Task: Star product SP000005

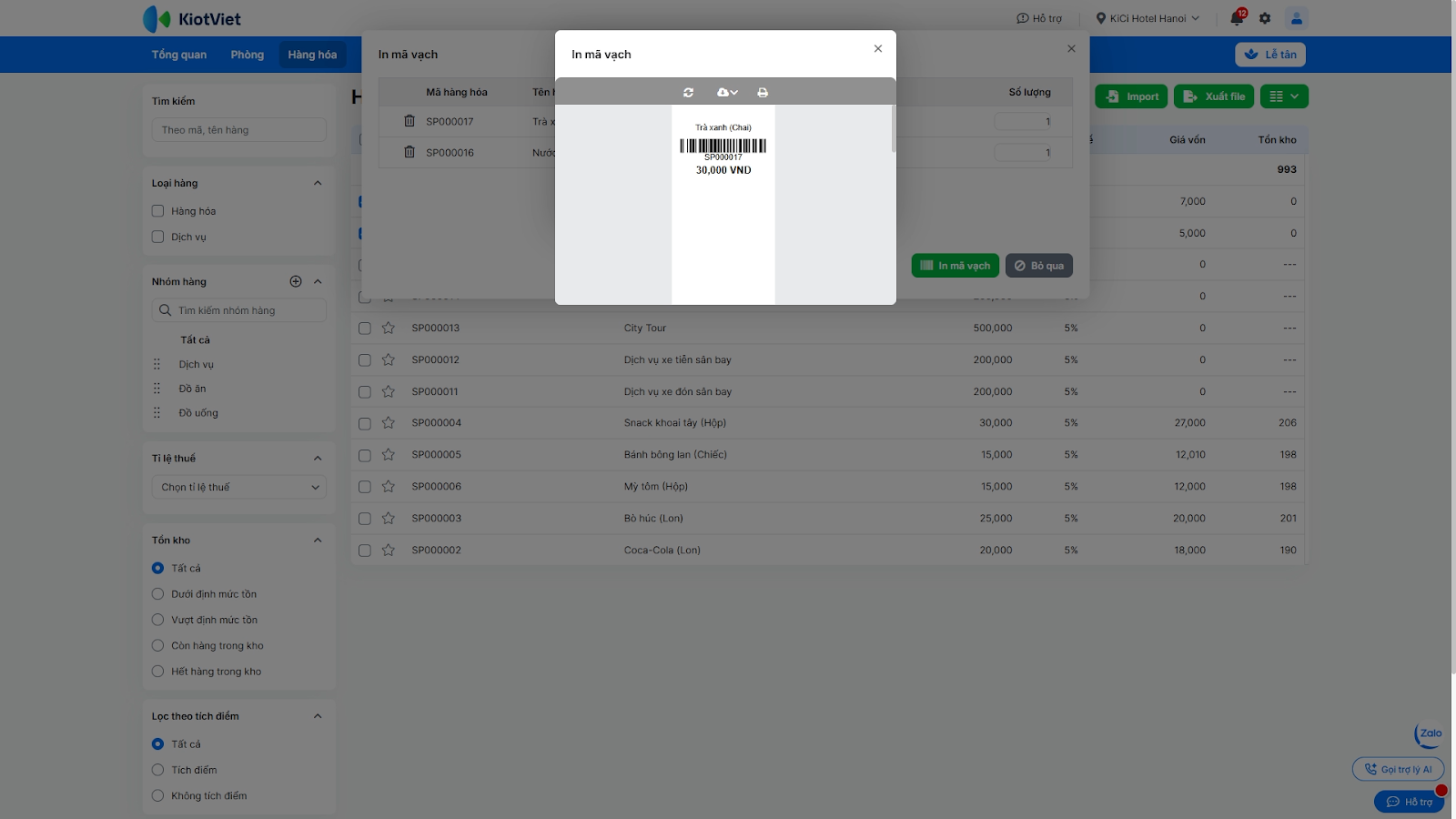Action: 389,454
